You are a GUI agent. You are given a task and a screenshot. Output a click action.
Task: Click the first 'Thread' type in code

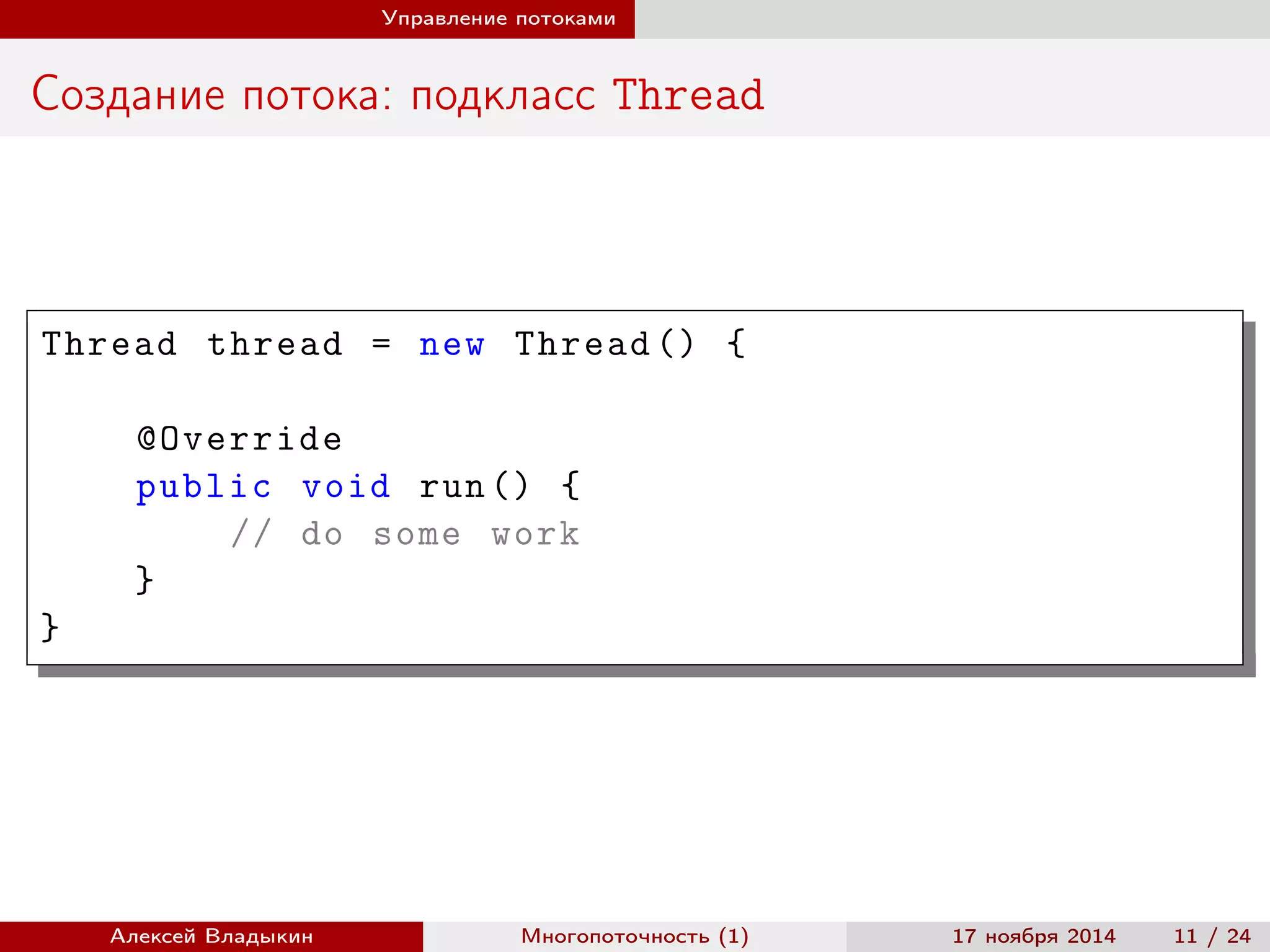[x=109, y=345]
